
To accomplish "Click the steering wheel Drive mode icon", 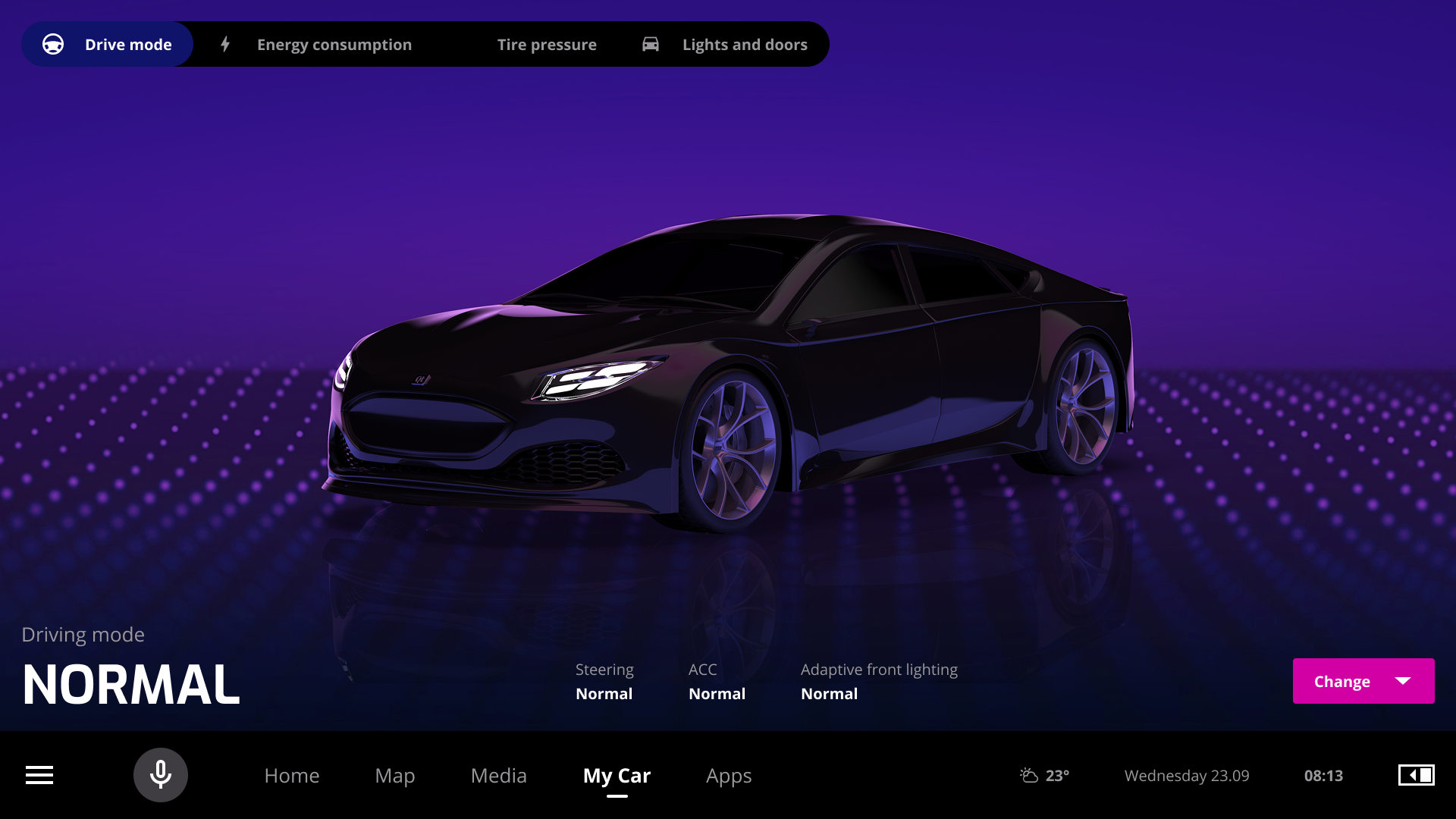I will (x=53, y=45).
